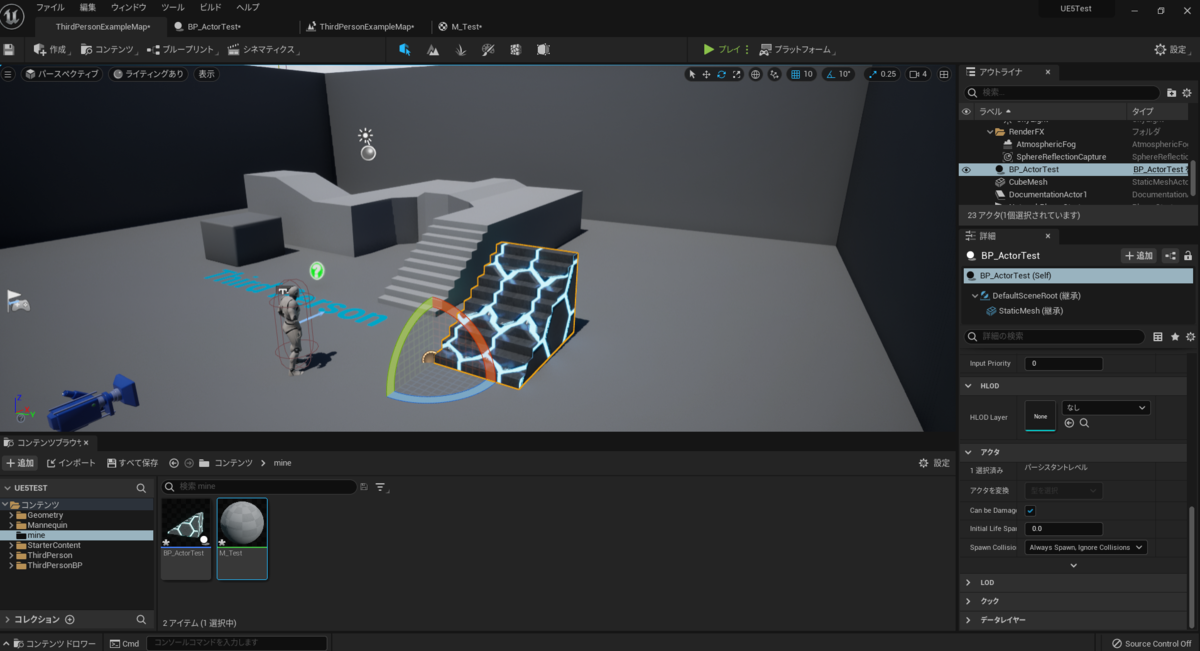
Task: Click the HLOD Layer None asset swatch
Action: tap(1040, 416)
